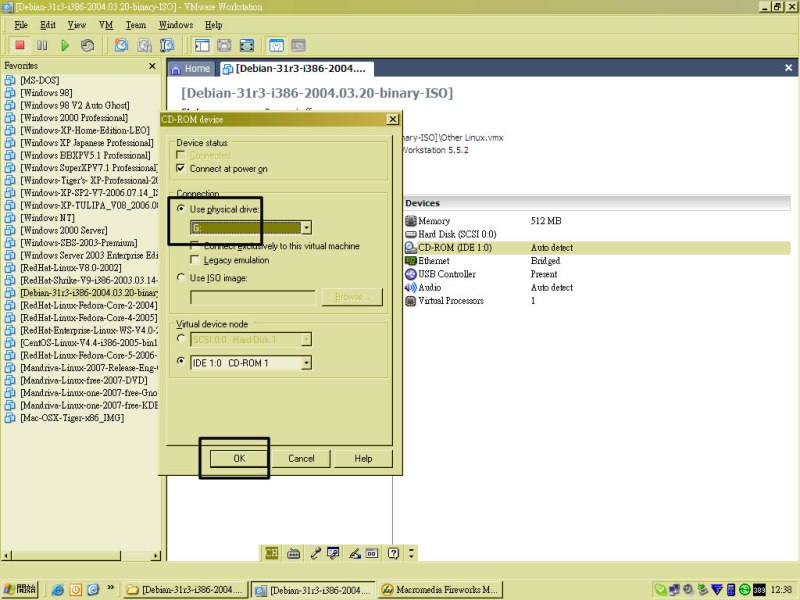The height and width of the screenshot is (600, 800).
Task: Toggle the Favorites sidebar view icon
Action: tap(202, 45)
